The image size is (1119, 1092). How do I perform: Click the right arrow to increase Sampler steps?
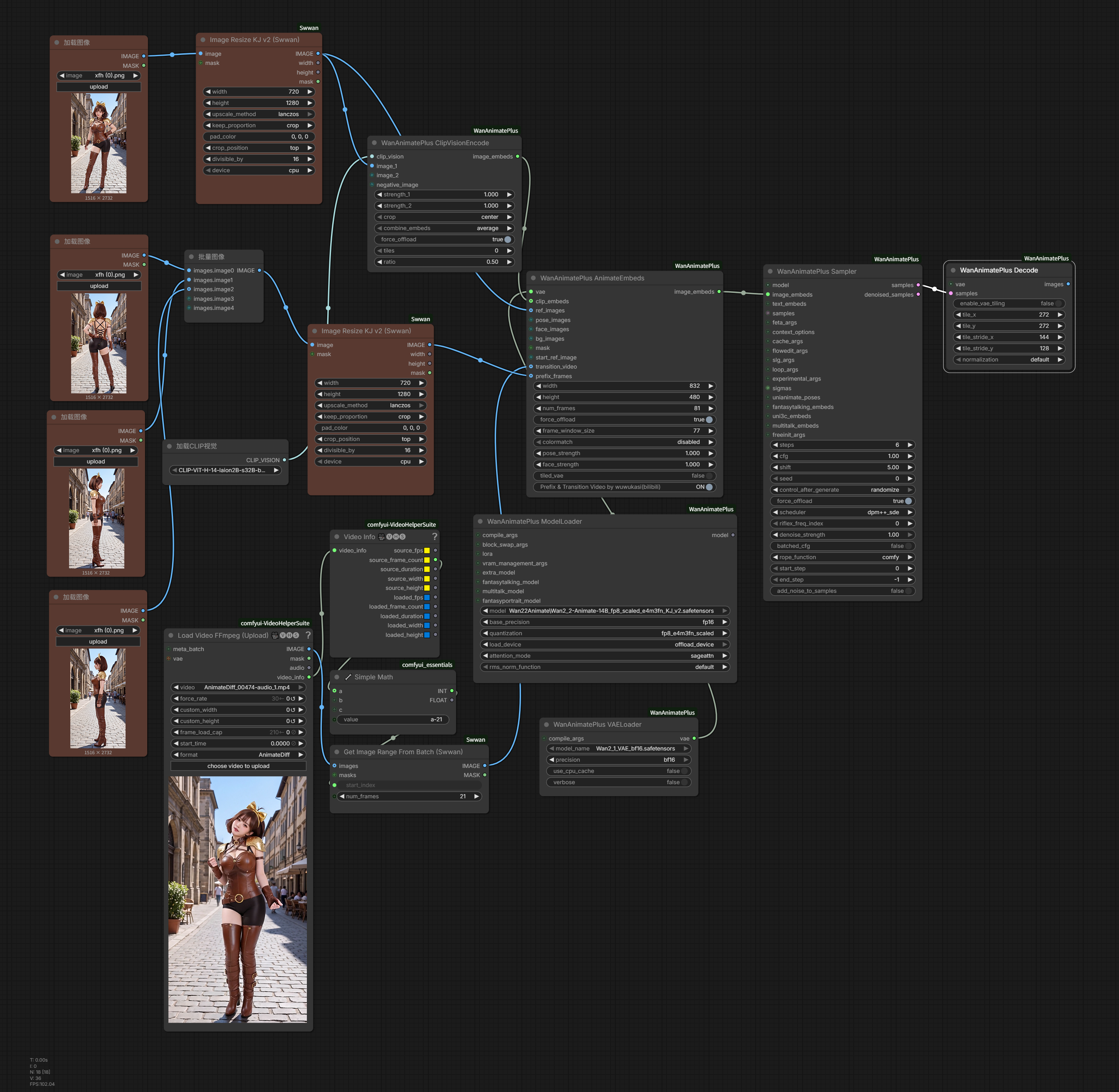tap(910, 445)
